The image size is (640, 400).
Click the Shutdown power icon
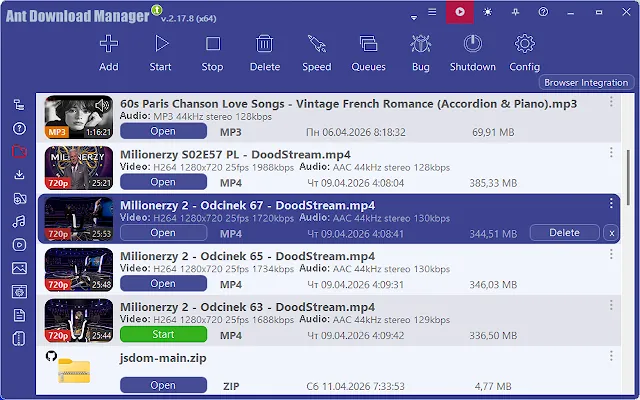(473, 44)
